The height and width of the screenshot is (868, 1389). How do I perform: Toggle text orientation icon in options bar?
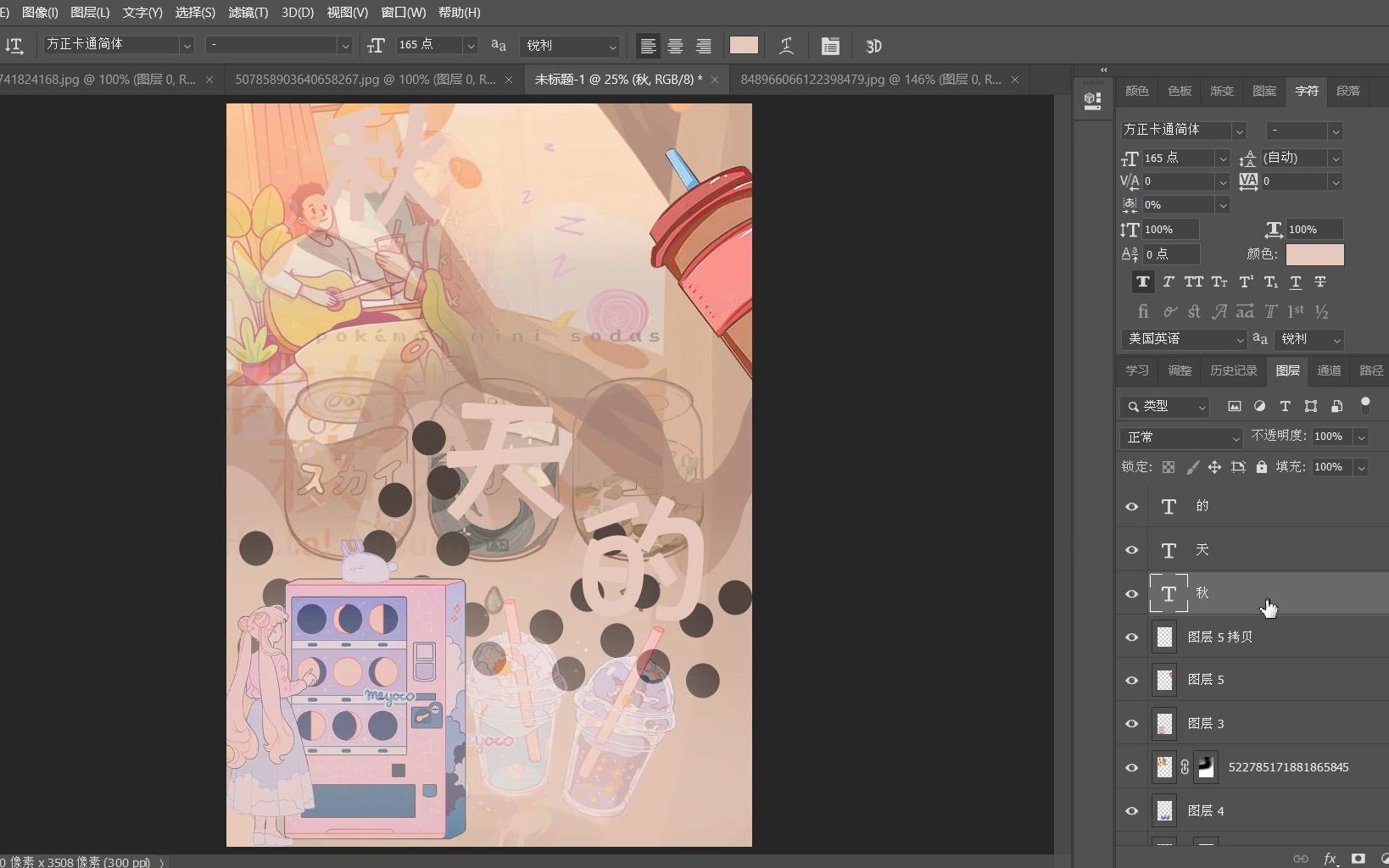click(14, 46)
